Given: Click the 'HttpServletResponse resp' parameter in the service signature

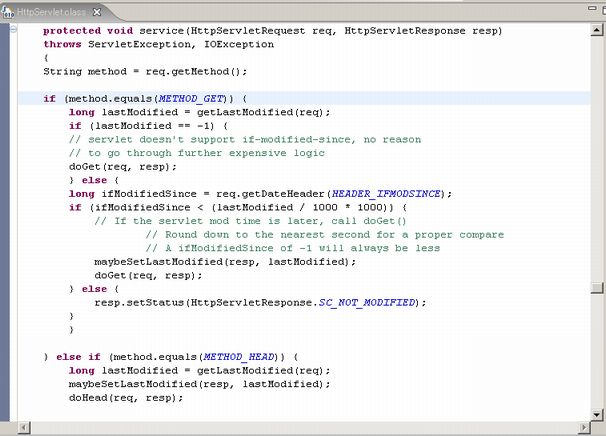Looking at the screenshot, I should (420, 31).
